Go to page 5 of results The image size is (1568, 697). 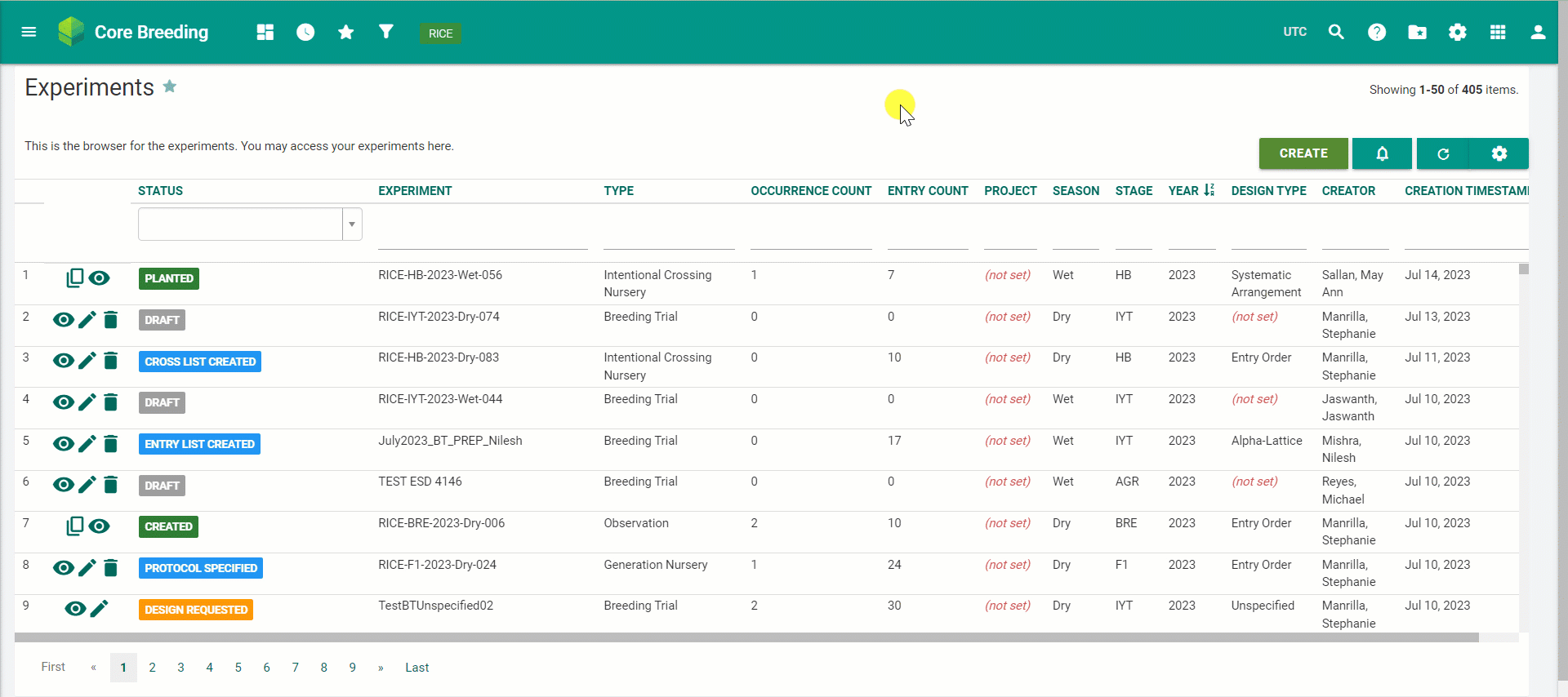pos(238,668)
